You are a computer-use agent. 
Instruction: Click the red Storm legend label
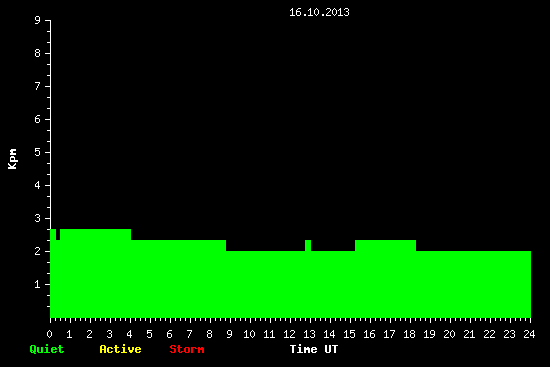pyautogui.click(x=187, y=349)
